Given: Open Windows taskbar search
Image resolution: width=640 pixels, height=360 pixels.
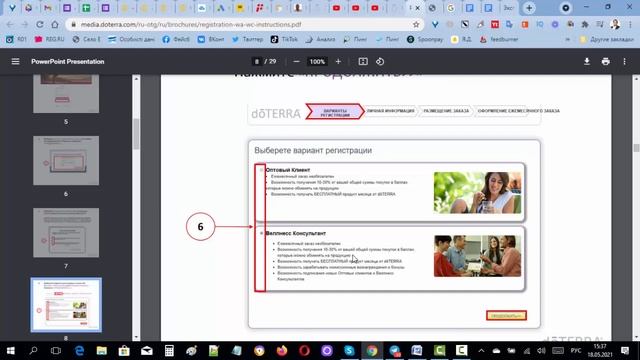Looking at the screenshot, I should (33, 351).
